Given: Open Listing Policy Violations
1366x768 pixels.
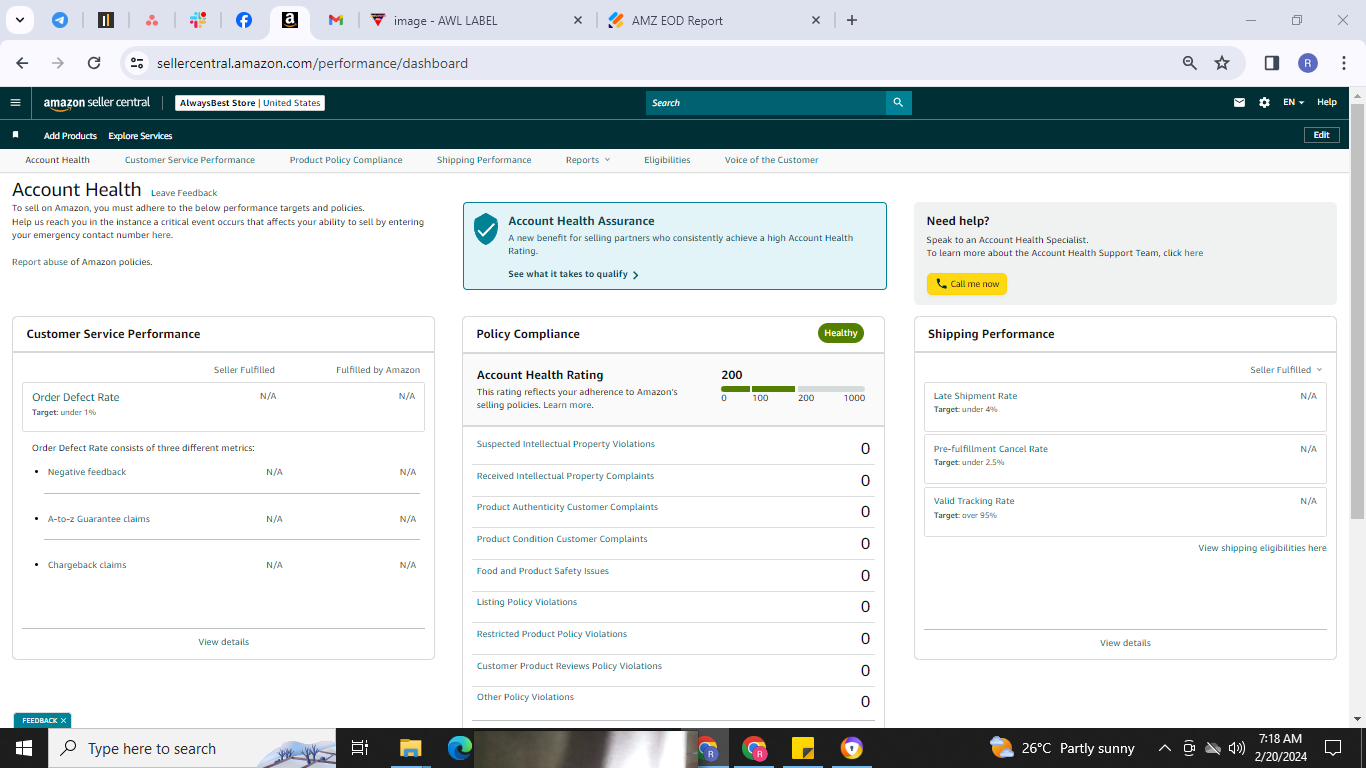Looking at the screenshot, I should 527,602.
